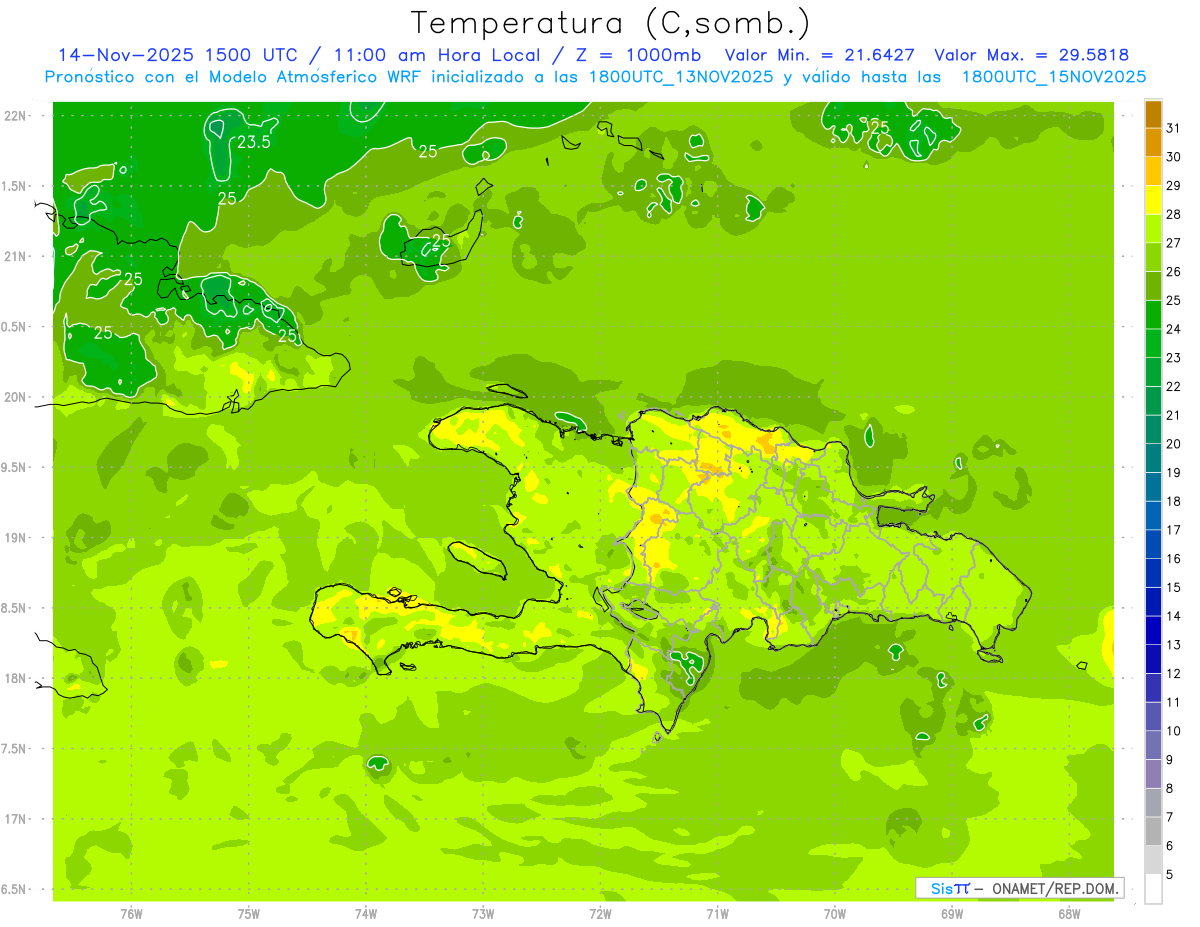Click the color scale label '20'
This screenshot has width=1200, height=927.
1173,444
